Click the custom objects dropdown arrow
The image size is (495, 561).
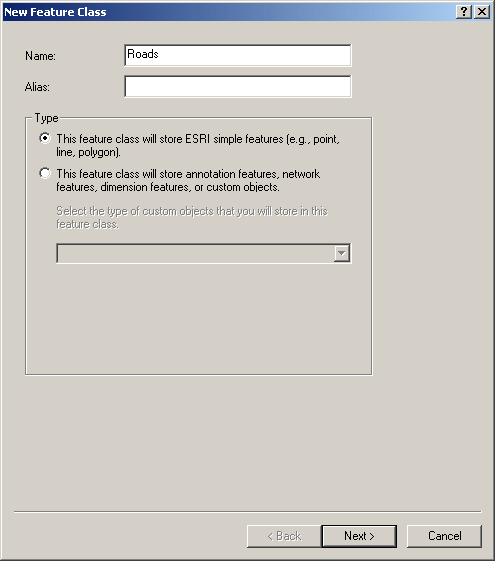coord(342,254)
